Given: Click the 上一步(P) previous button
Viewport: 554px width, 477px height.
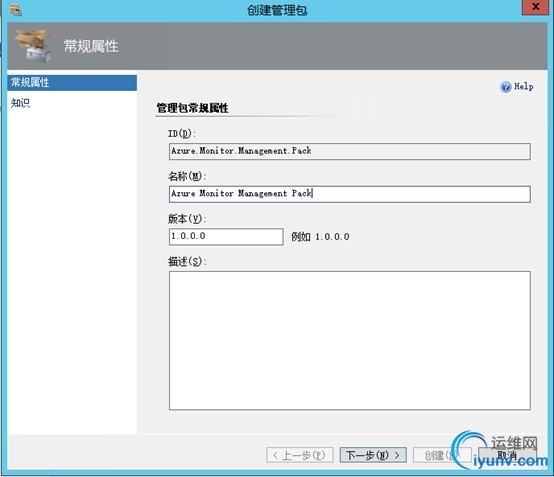Looking at the screenshot, I should (x=300, y=455).
